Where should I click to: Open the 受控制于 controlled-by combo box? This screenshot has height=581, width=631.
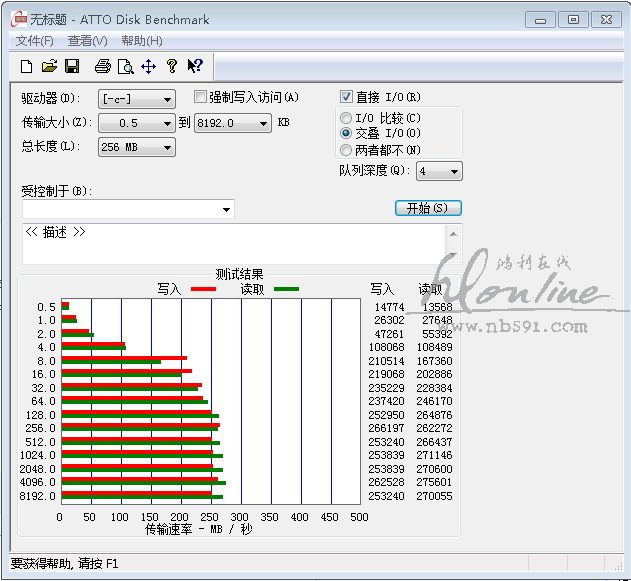coord(227,210)
